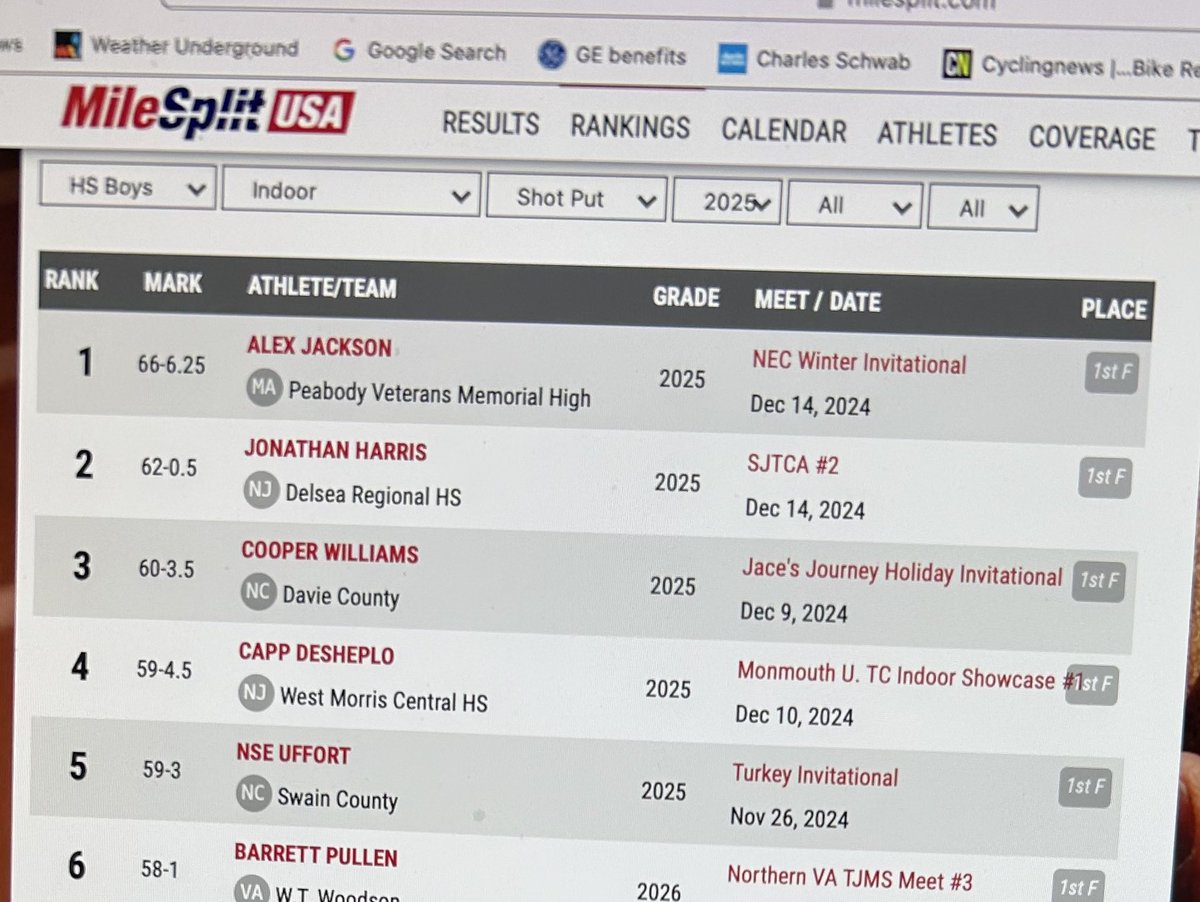Open the MileSplit USA logo home link

tap(207, 110)
